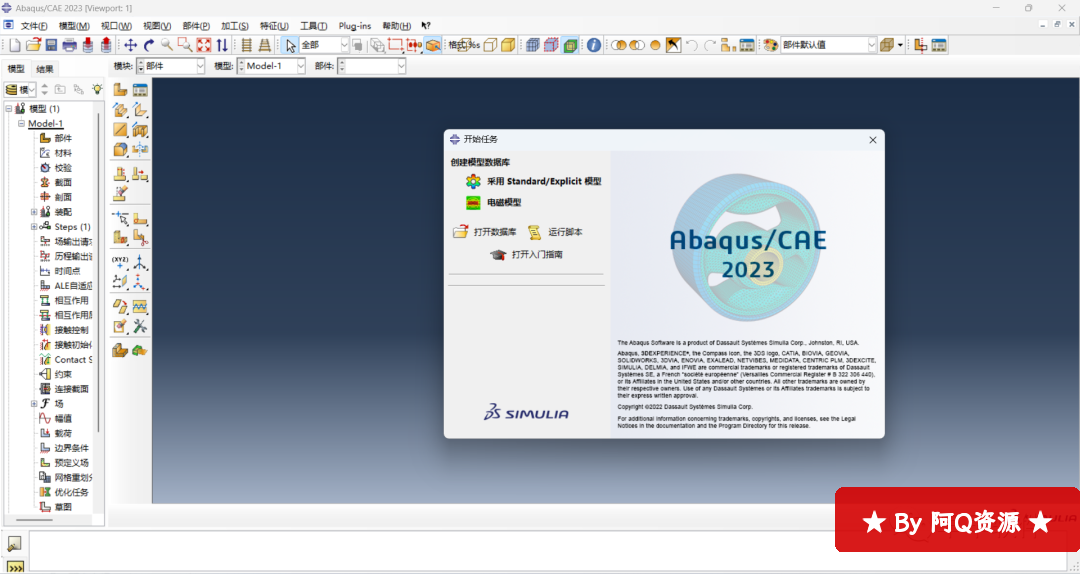The height and width of the screenshot is (574, 1080).
Task: Click 采用 Standard/Explicit 模型 option
Action: click(543, 182)
